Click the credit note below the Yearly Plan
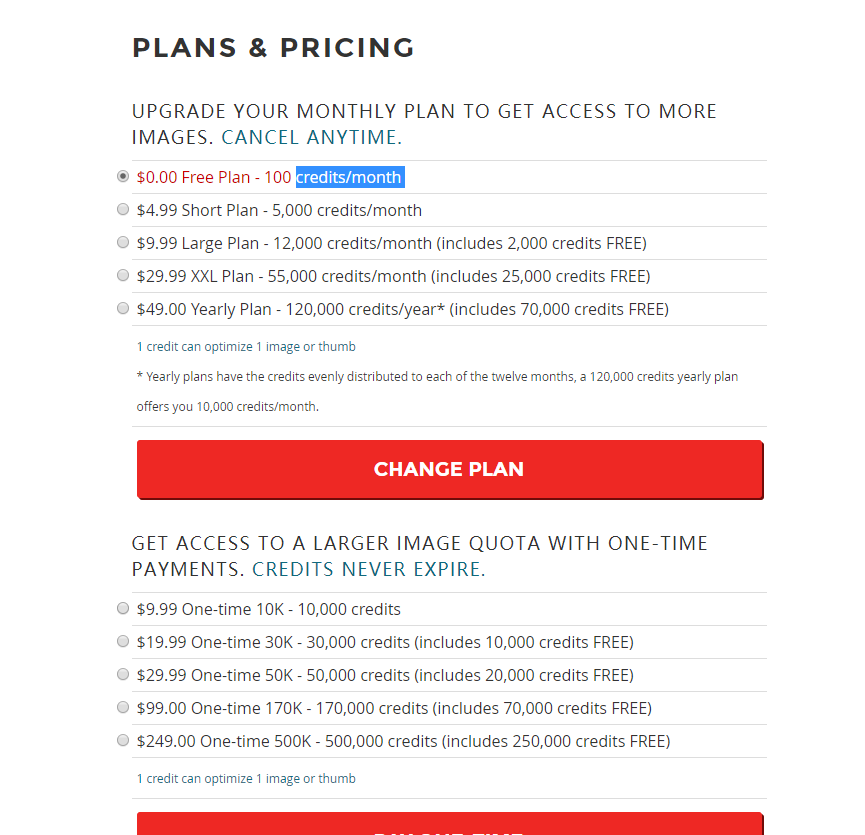 point(246,347)
